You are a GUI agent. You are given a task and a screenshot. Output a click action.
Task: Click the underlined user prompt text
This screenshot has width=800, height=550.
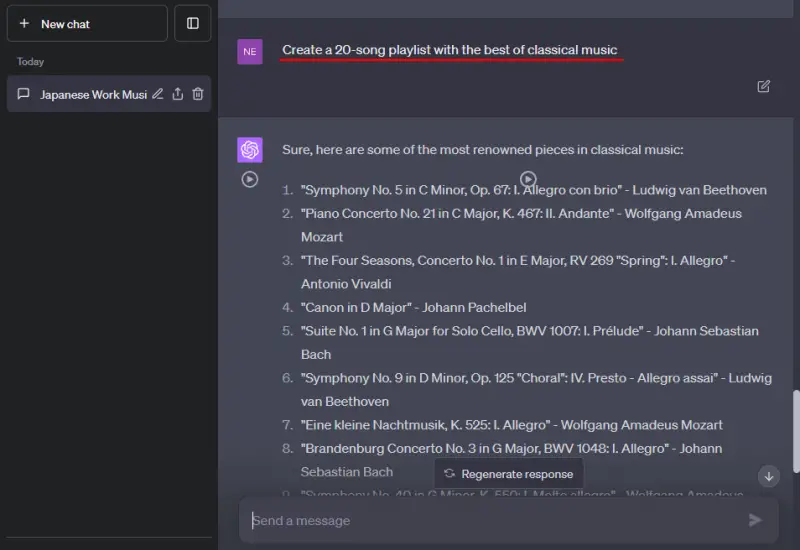tap(450, 50)
